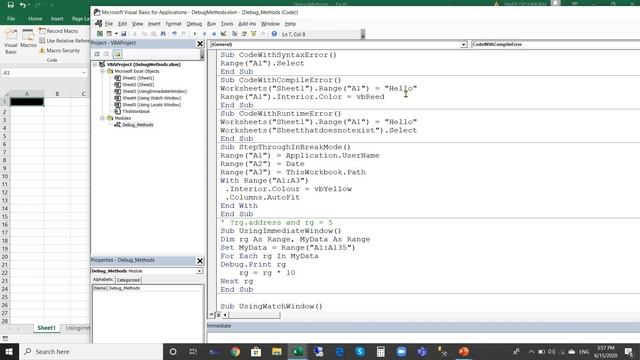This screenshot has width=640, height=360.
Task: Open the (General) object dropdown
Action: pos(464,44)
